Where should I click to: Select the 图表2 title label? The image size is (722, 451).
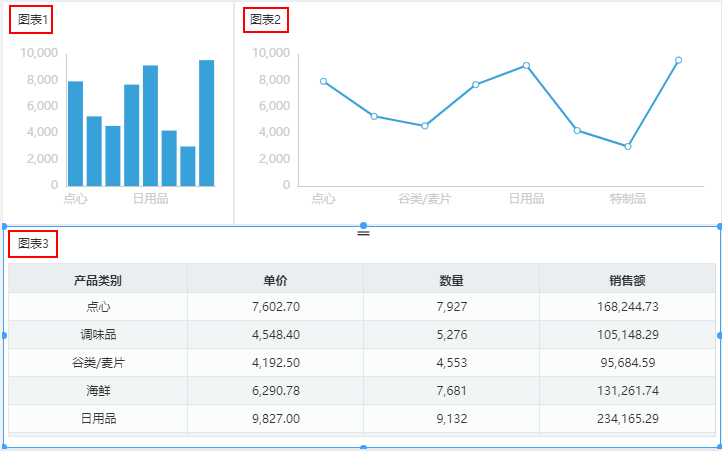(265, 19)
